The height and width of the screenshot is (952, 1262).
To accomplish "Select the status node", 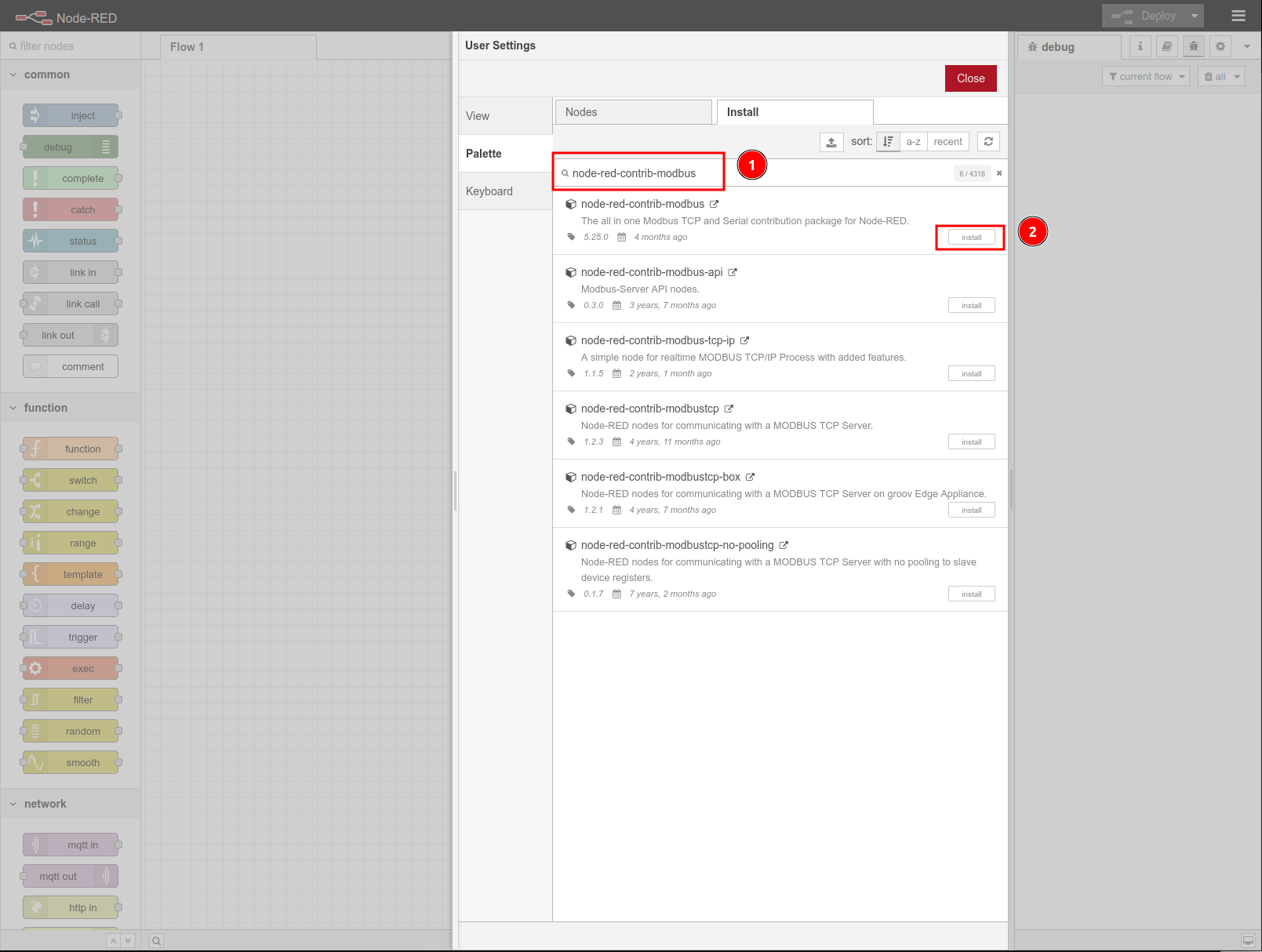I will tap(71, 241).
